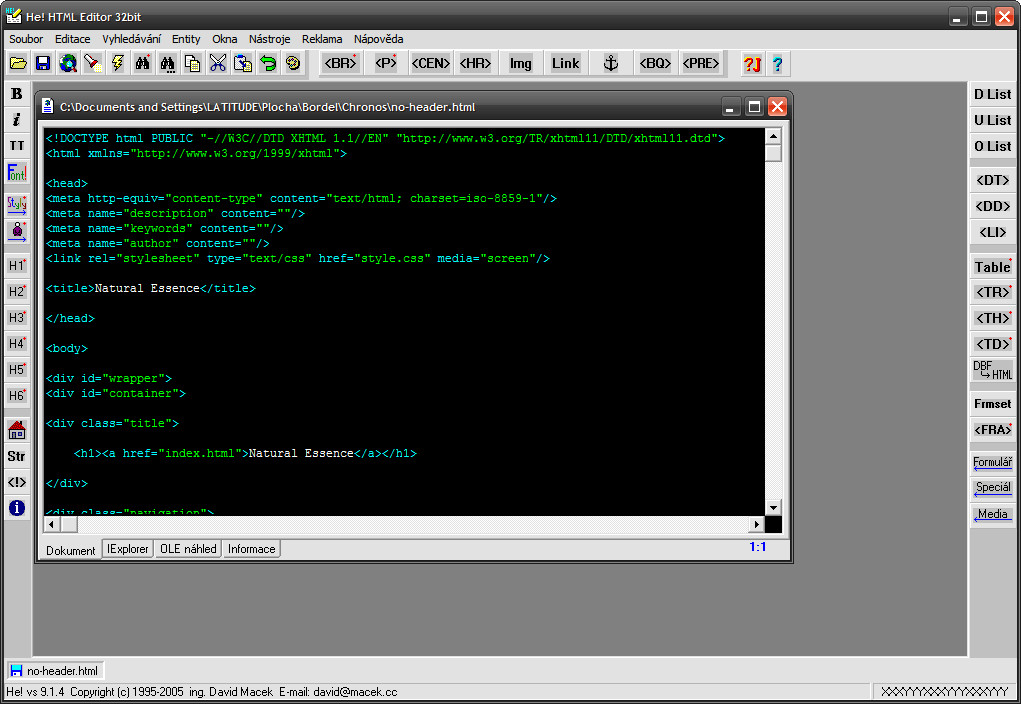1021x704 pixels.
Task: Click the blue info circle icon
Action: [x=17, y=508]
